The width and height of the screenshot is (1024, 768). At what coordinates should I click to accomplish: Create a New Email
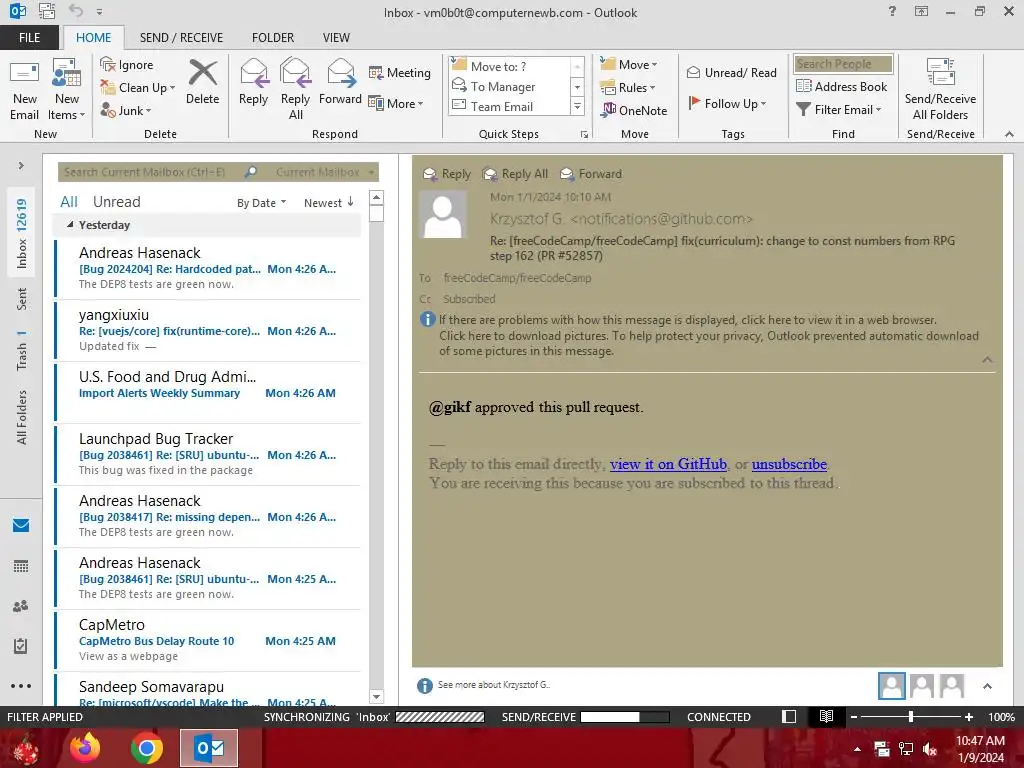click(25, 90)
